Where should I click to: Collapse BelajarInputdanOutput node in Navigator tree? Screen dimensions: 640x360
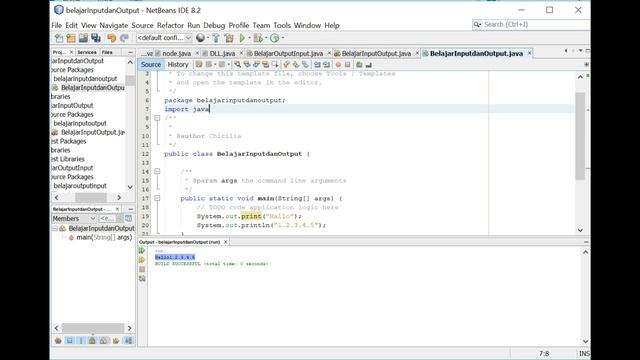55,228
